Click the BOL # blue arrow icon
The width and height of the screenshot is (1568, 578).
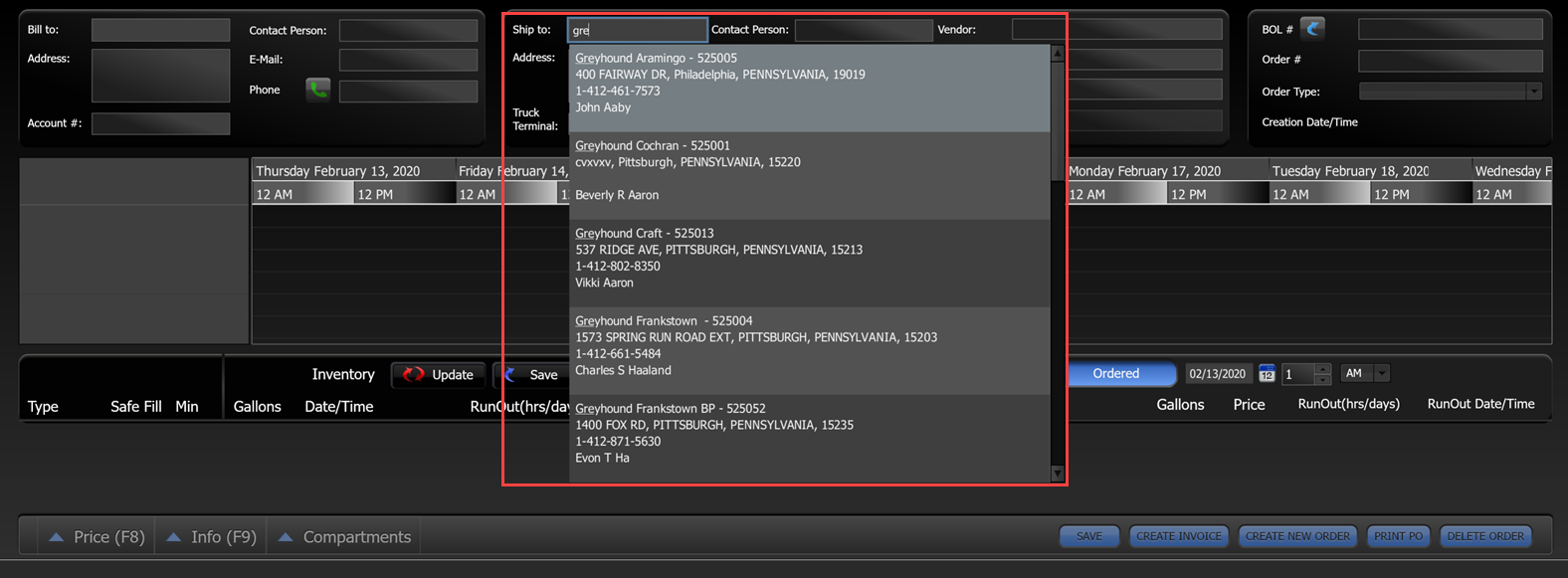coord(1313,29)
